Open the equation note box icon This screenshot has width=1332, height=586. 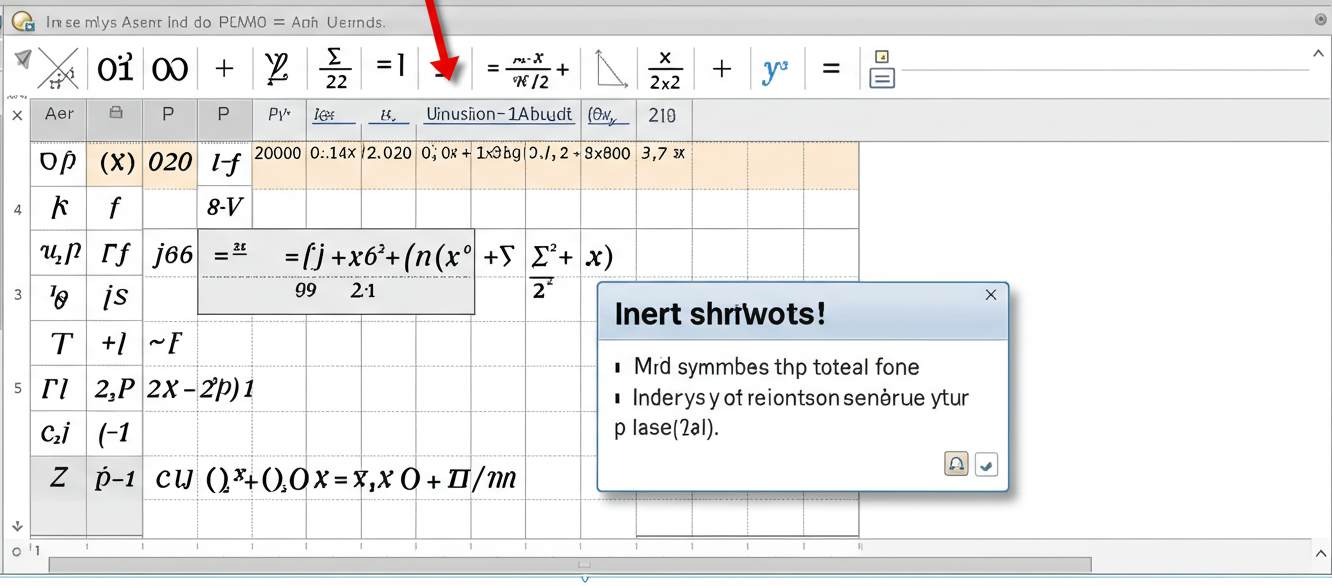coord(882,69)
